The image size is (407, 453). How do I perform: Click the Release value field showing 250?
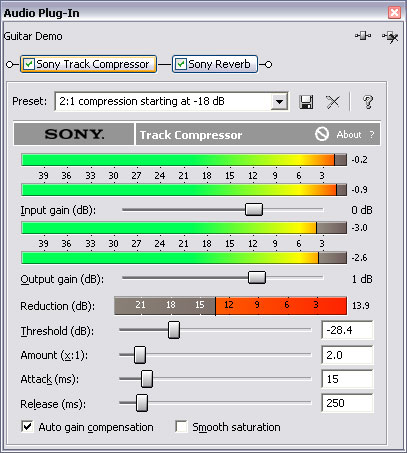pyautogui.click(x=347, y=403)
